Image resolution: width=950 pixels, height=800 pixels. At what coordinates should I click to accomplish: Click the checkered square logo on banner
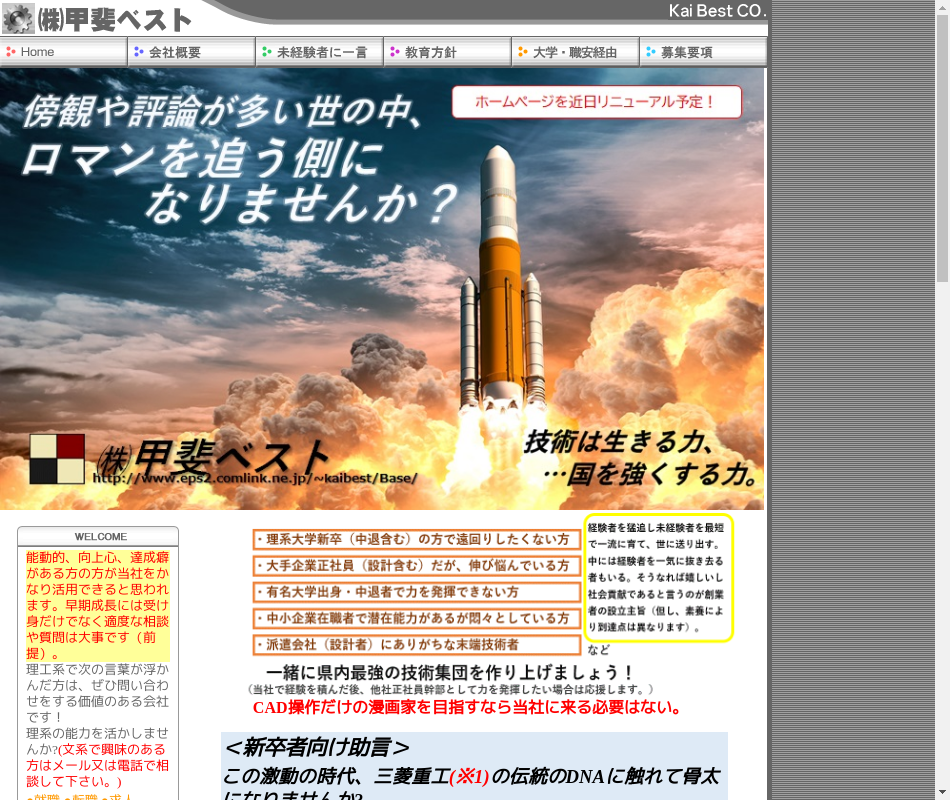pyautogui.click(x=57, y=459)
